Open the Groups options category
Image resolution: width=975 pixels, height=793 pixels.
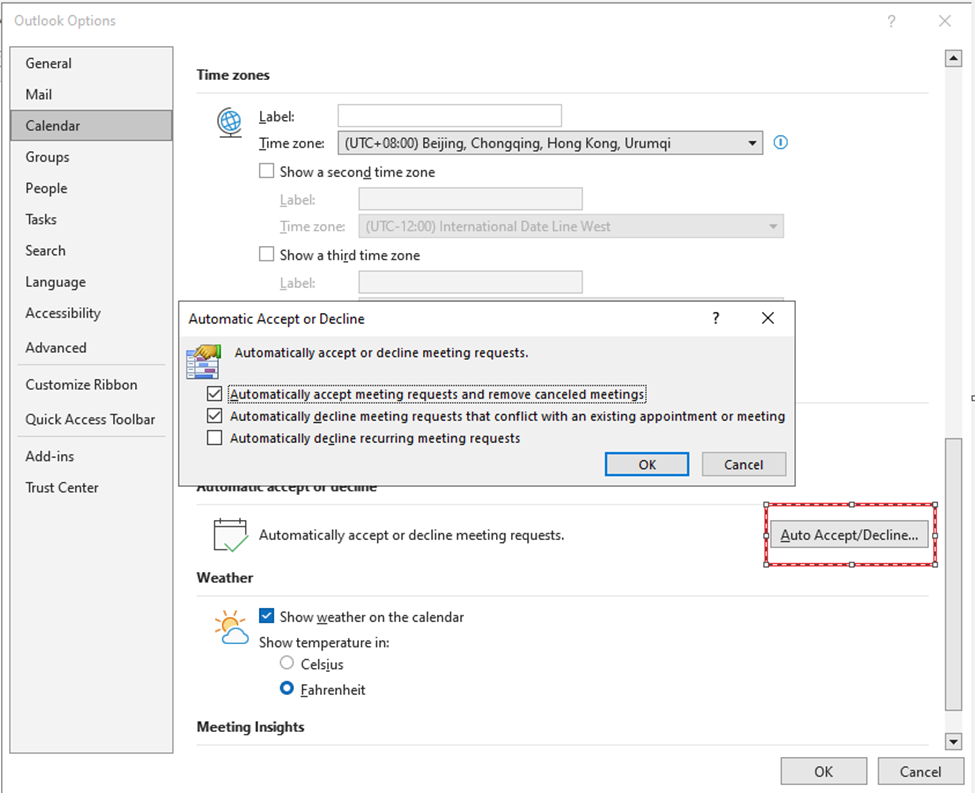point(91,157)
